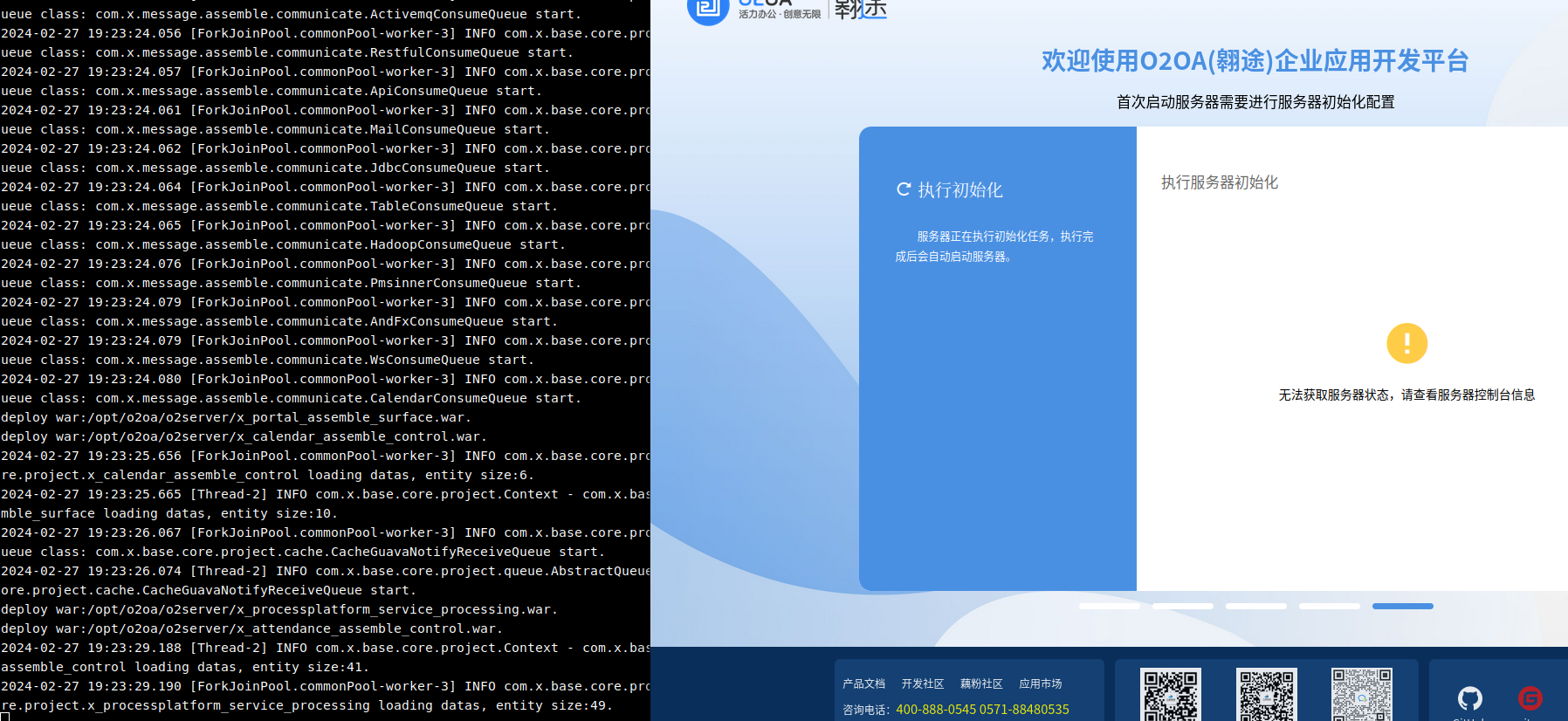Click terminal line mentioning WsConsumeQueue start
This screenshot has height=721, width=1568.
click(267, 360)
